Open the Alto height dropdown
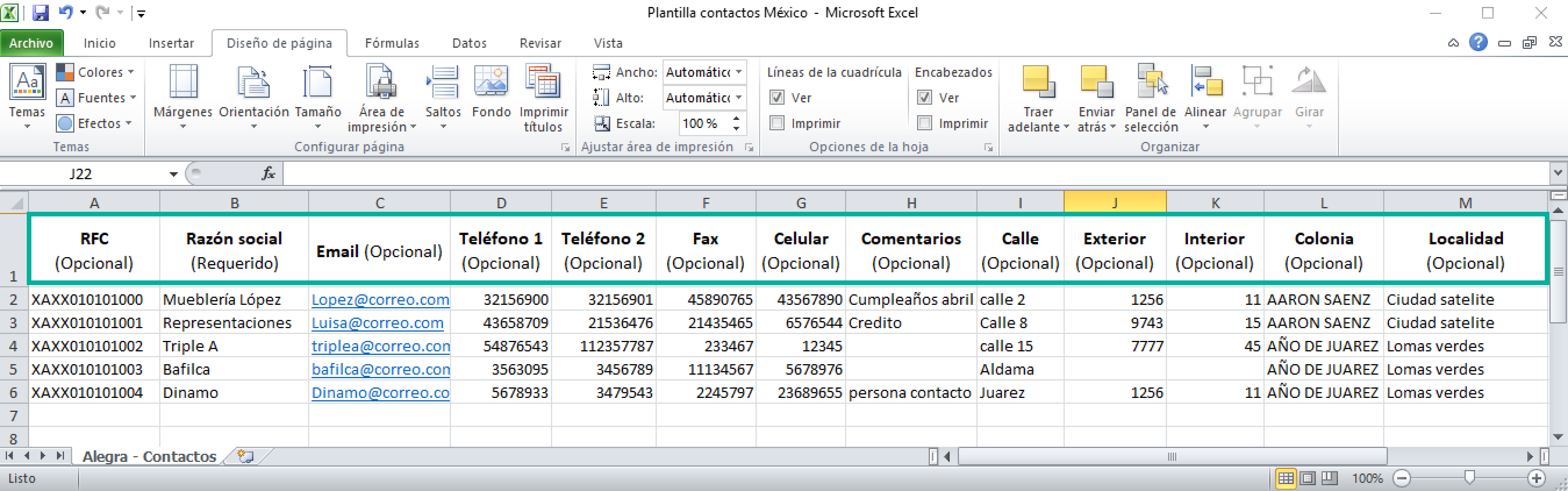This screenshot has width=1568, height=491. coord(739,97)
